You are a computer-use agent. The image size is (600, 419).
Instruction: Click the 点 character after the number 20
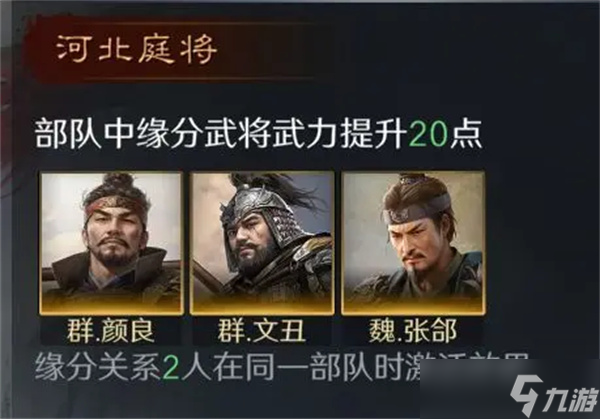coord(466,134)
